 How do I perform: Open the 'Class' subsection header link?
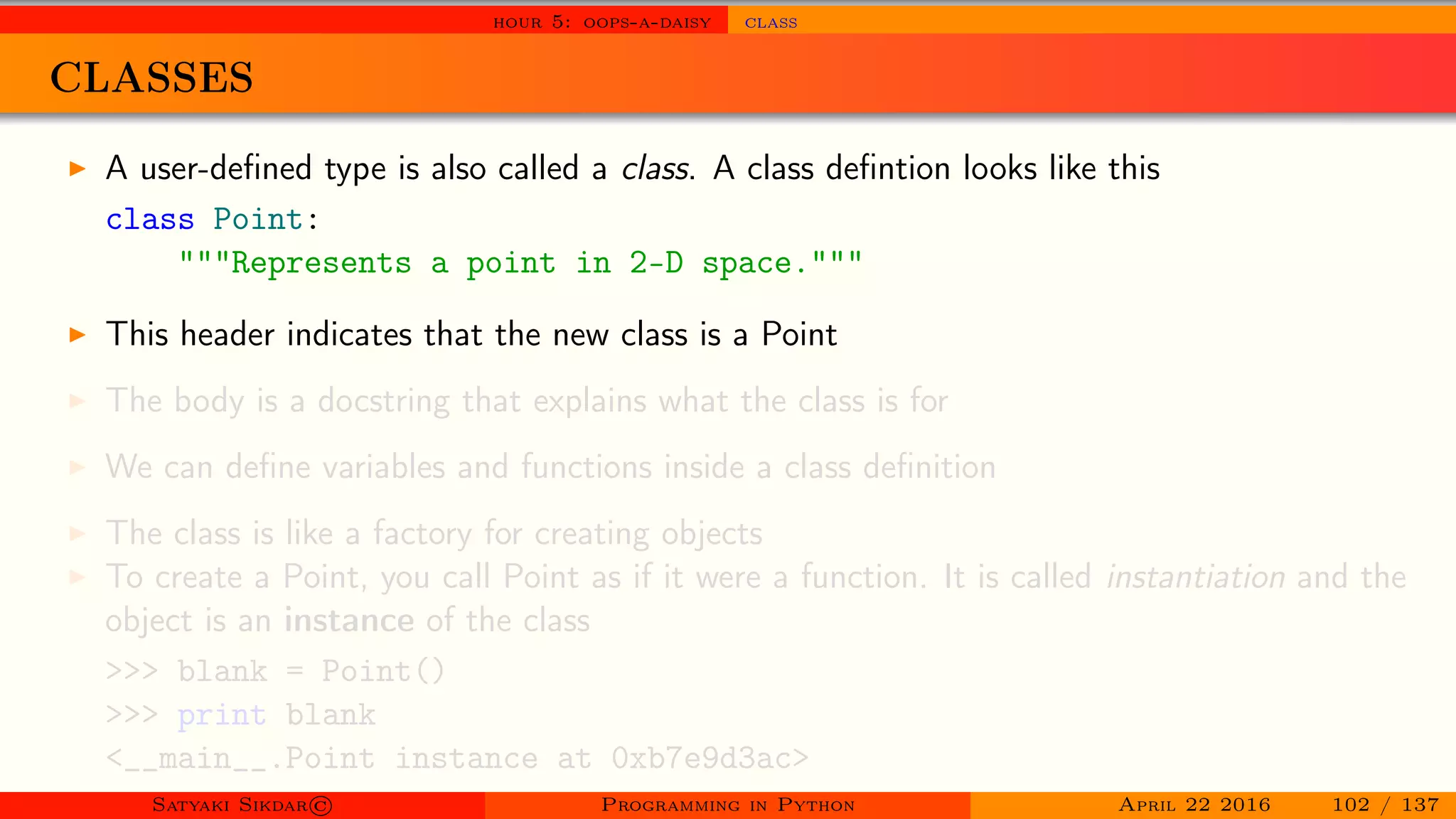click(x=771, y=23)
